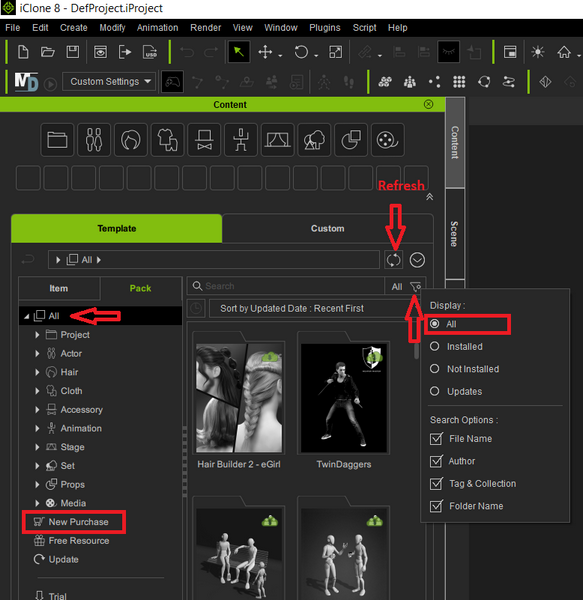This screenshot has width=583, height=600.
Task: Click the Open Project folder icon
Action: [x=47, y=52]
